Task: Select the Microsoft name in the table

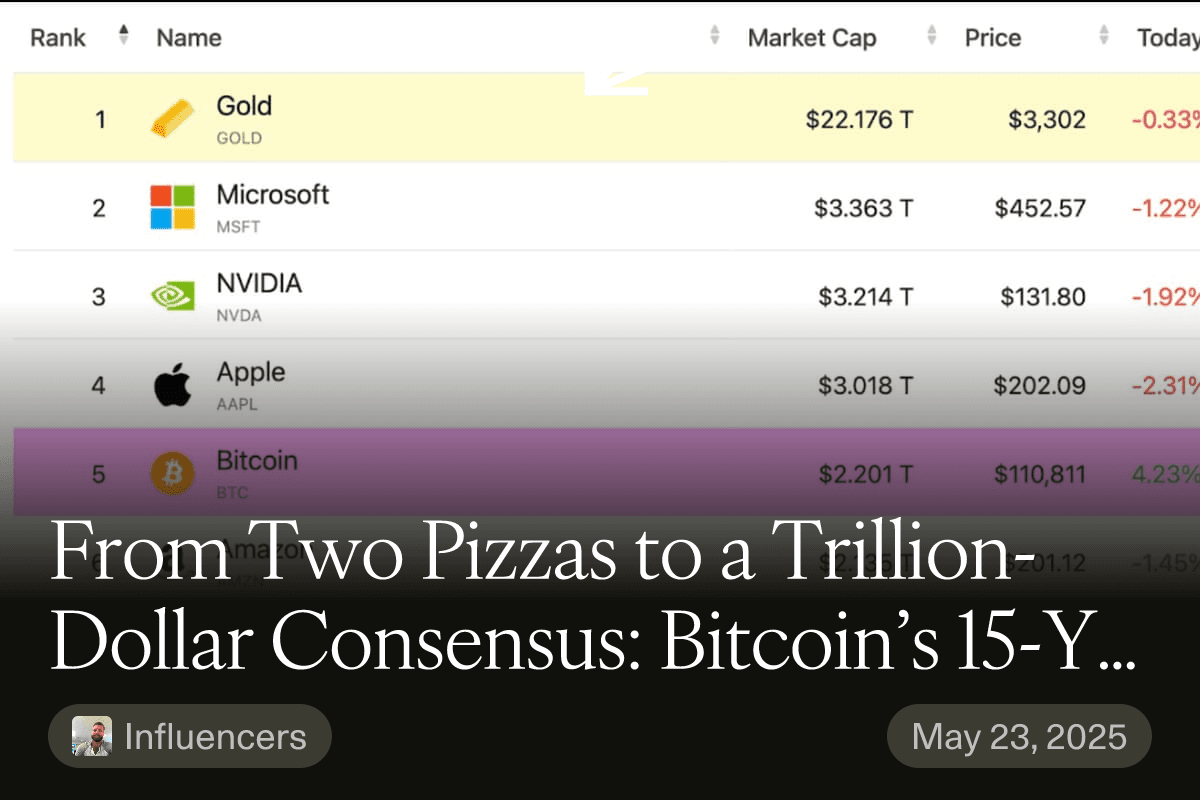Action: tap(273, 194)
